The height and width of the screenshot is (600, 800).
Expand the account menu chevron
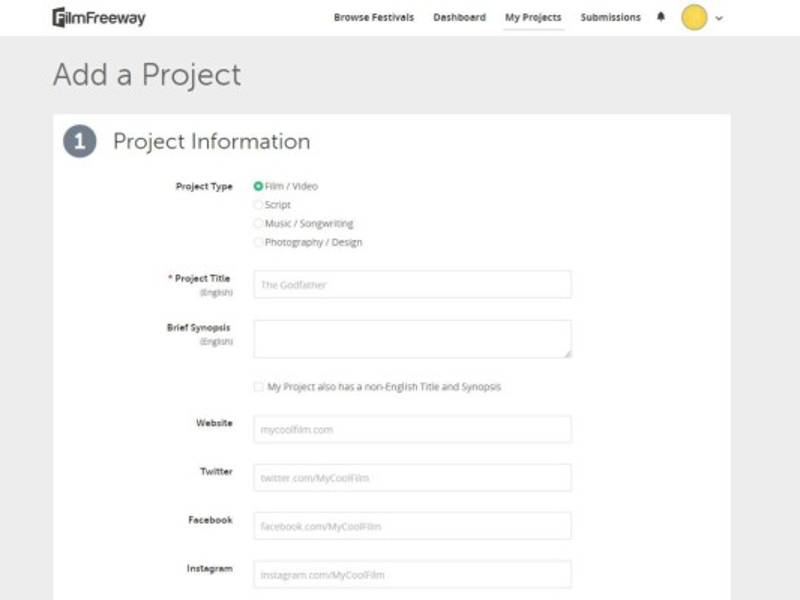click(719, 18)
